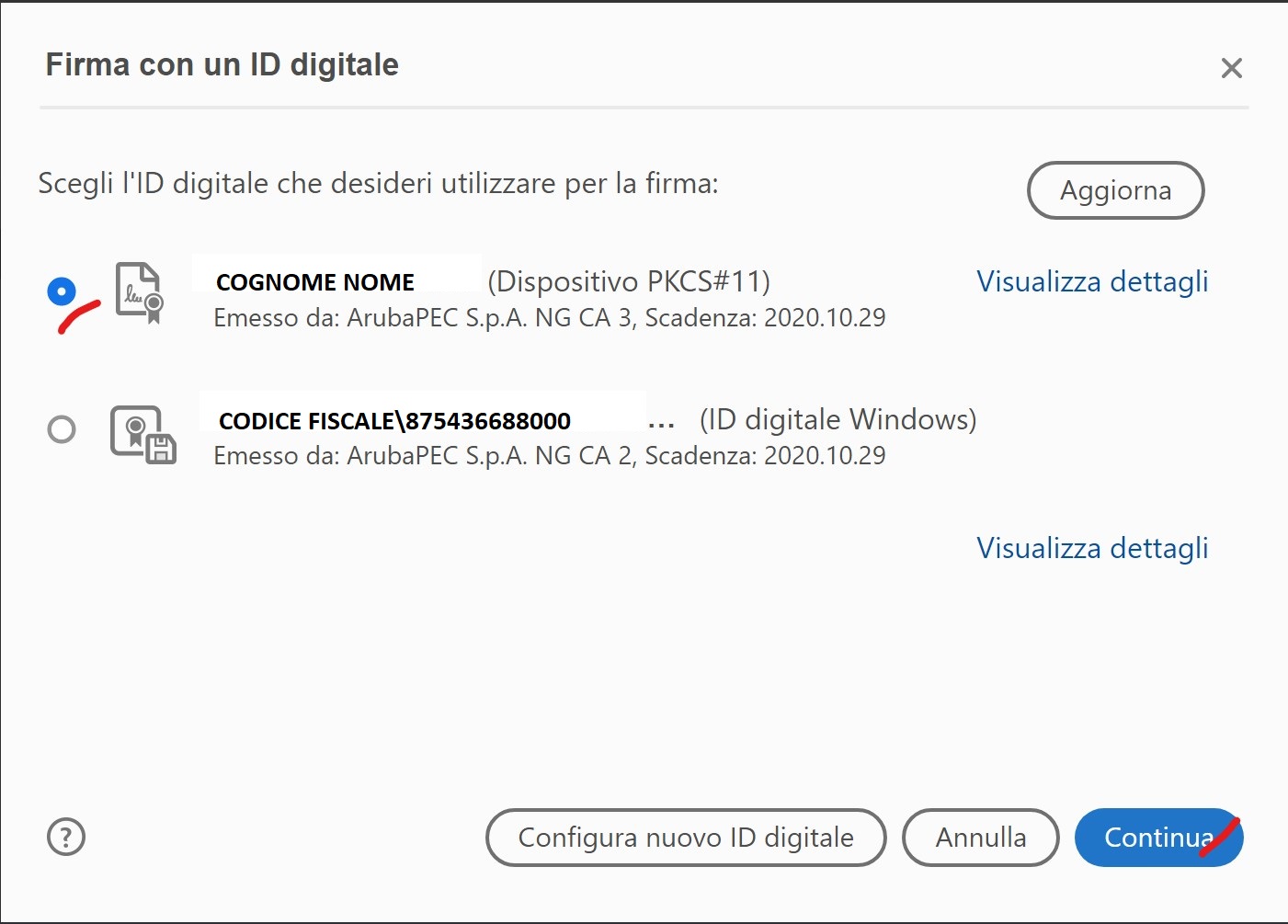Viewport: 1288px width, 924px height.
Task: Click the (Dispositivo PKCS#11) label
Action: pos(629,281)
